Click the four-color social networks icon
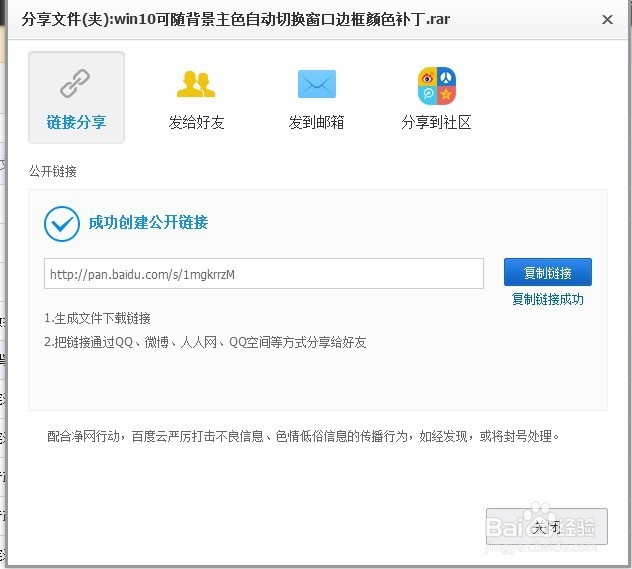The width and height of the screenshot is (632, 569). click(437, 85)
